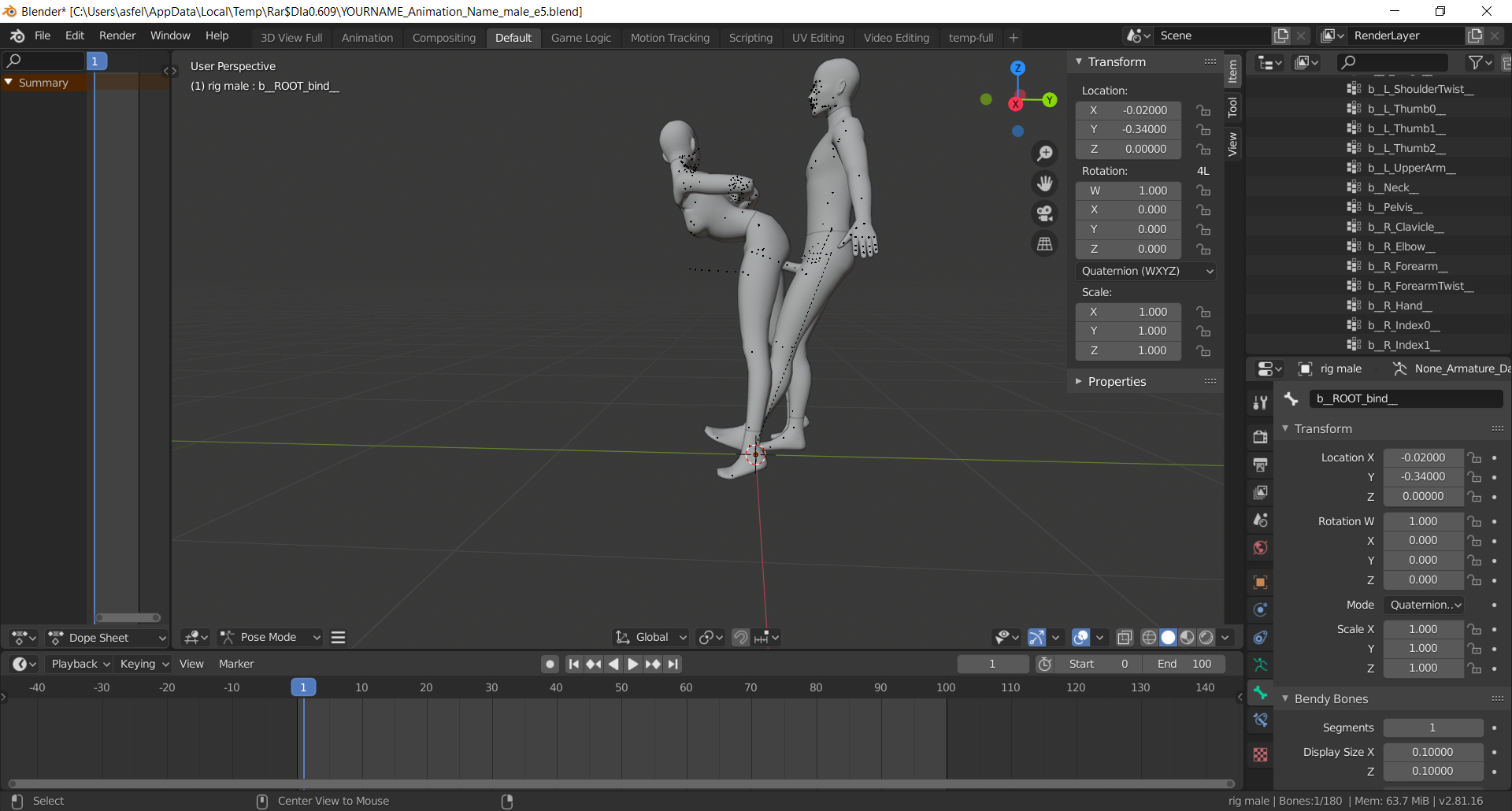The width and height of the screenshot is (1512, 811).
Task: Open the Marker menu in timeline
Action: tap(236, 664)
